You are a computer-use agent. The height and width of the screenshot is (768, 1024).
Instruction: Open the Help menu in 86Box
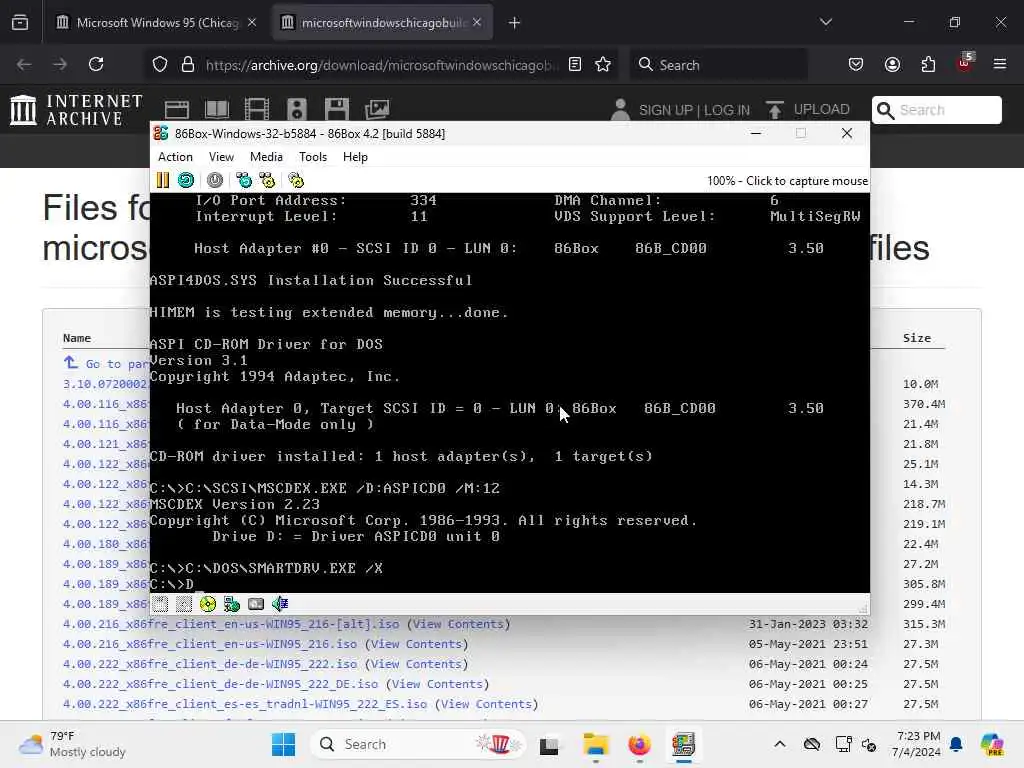point(355,157)
